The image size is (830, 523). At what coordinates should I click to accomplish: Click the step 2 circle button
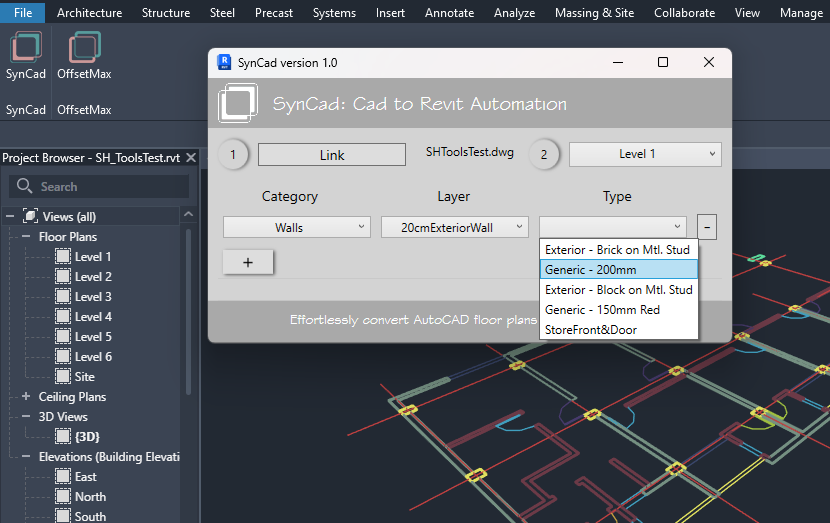click(544, 155)
